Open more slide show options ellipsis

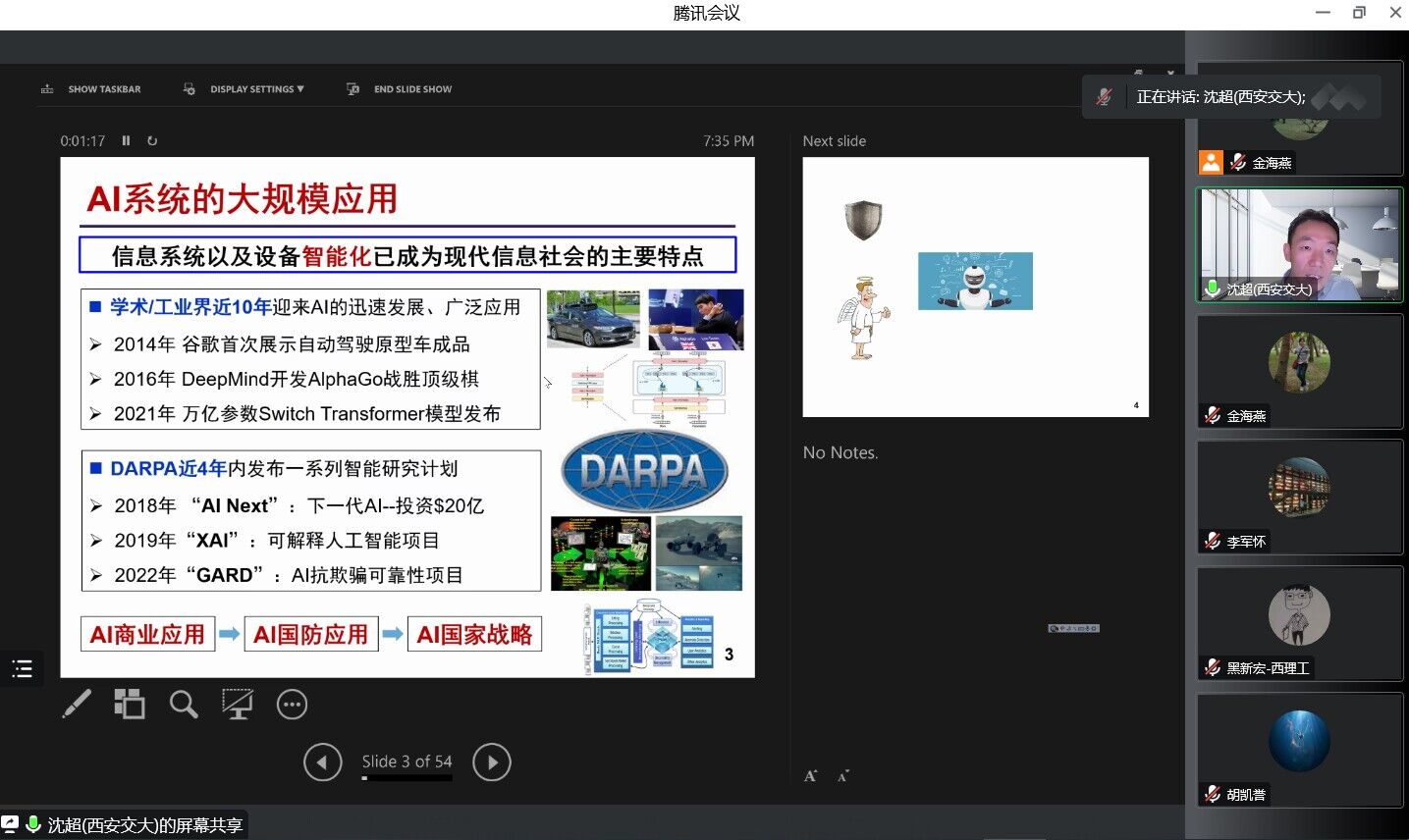coord(292,705)
